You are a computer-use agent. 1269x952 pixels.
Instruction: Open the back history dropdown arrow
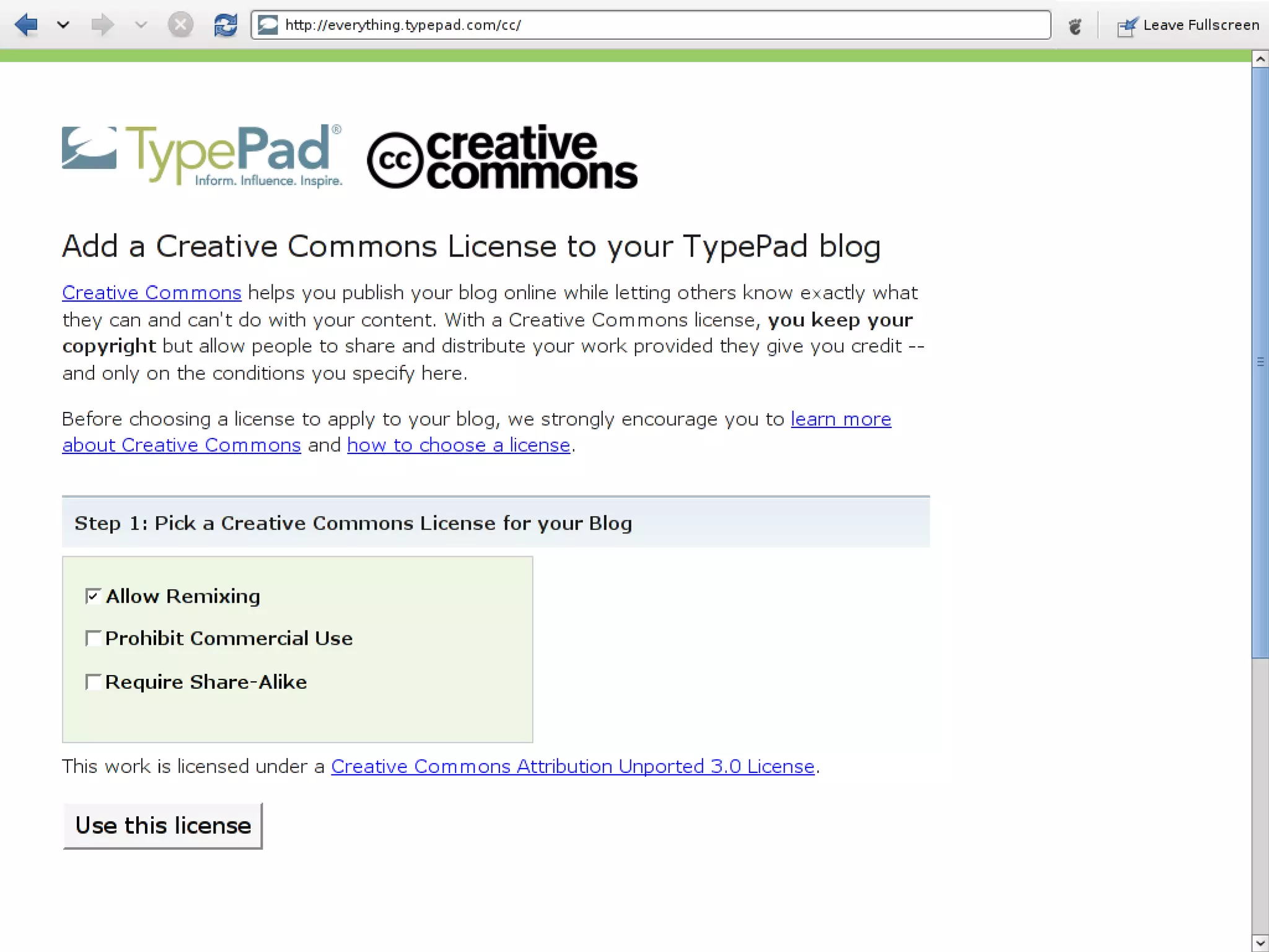(x=63, y=25)
